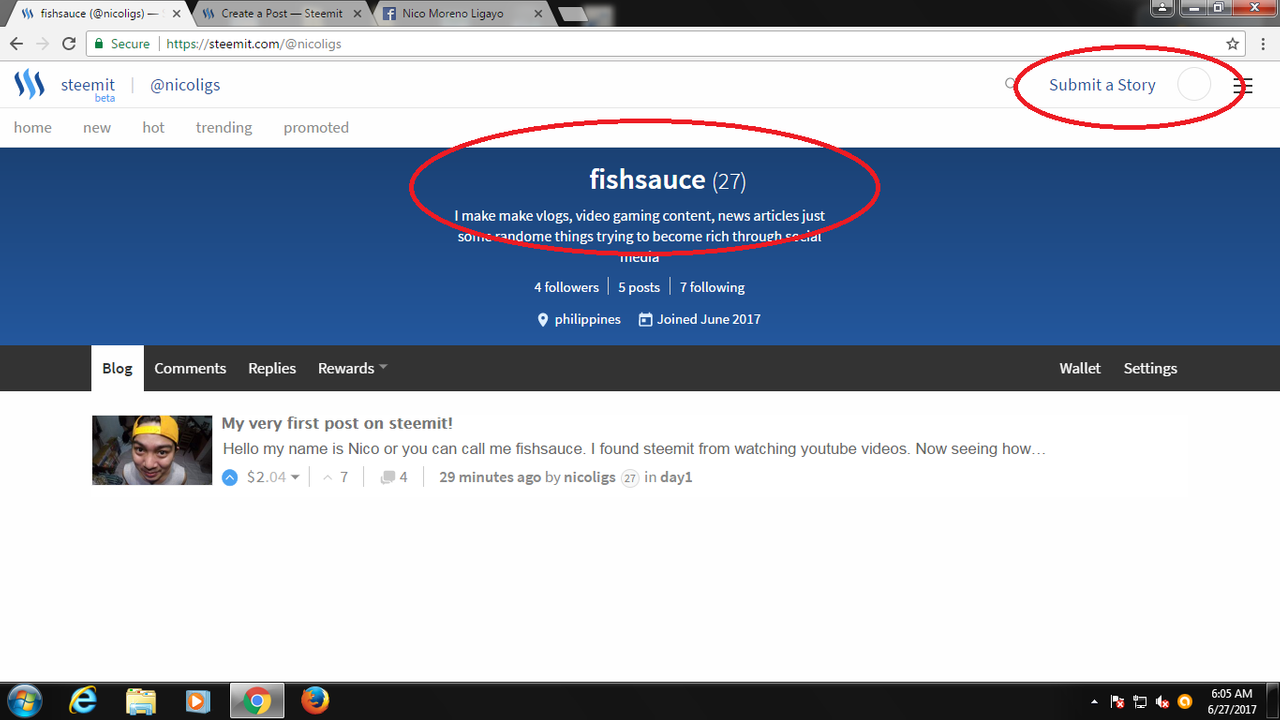Go to the home feed link
1280x720 pixels.
tap(33, 127)
